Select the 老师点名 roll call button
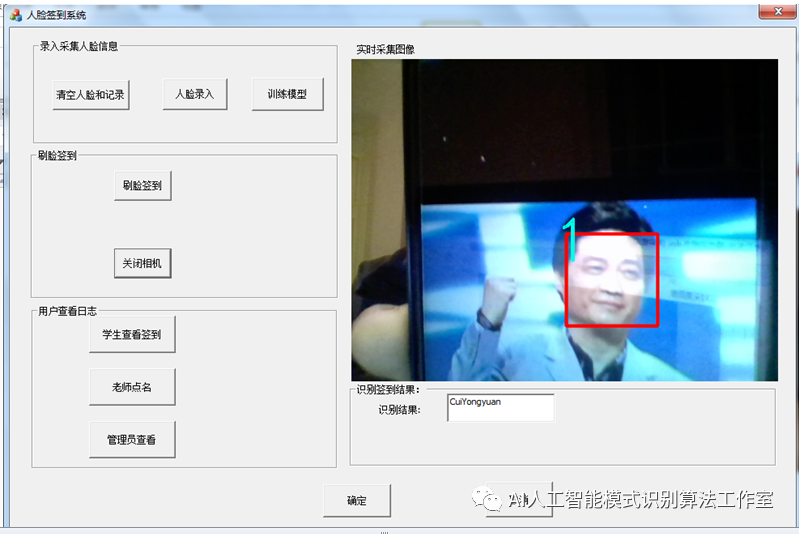Screen dimensions: 799x534 click(132, 387)
